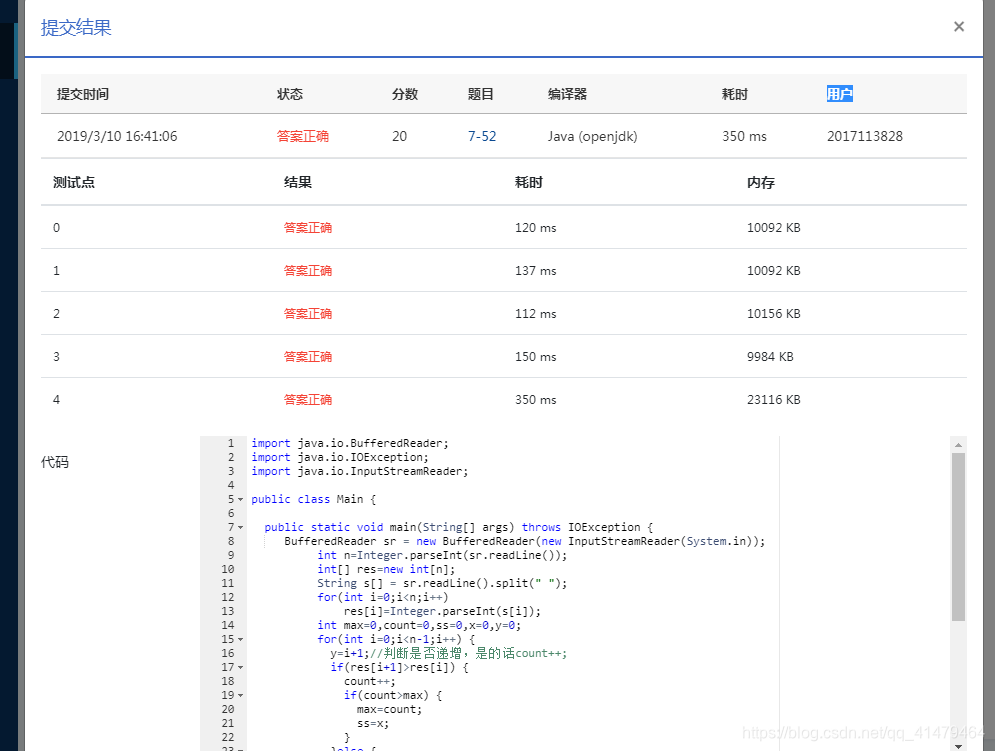995x751 pixels.
Task: Click the 提交时间 column header
Action: pos(83,94)
